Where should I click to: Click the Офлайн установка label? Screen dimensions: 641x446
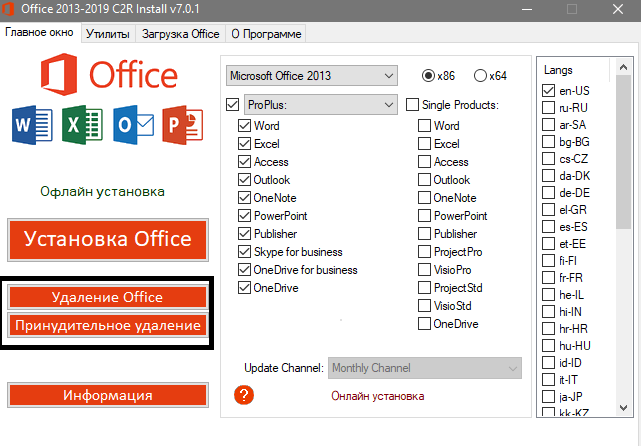[102, 191]
